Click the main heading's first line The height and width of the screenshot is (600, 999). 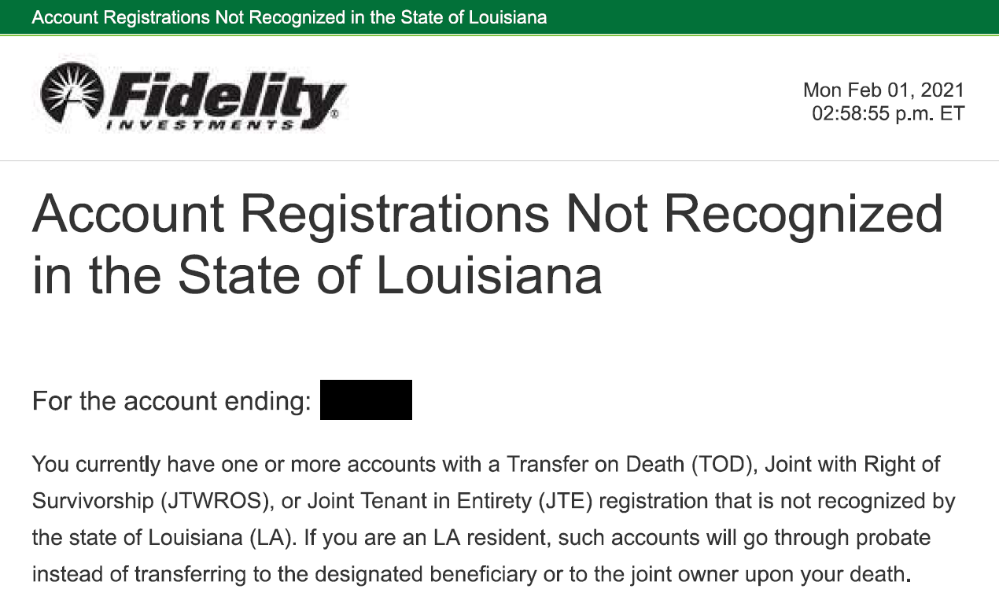488,214
